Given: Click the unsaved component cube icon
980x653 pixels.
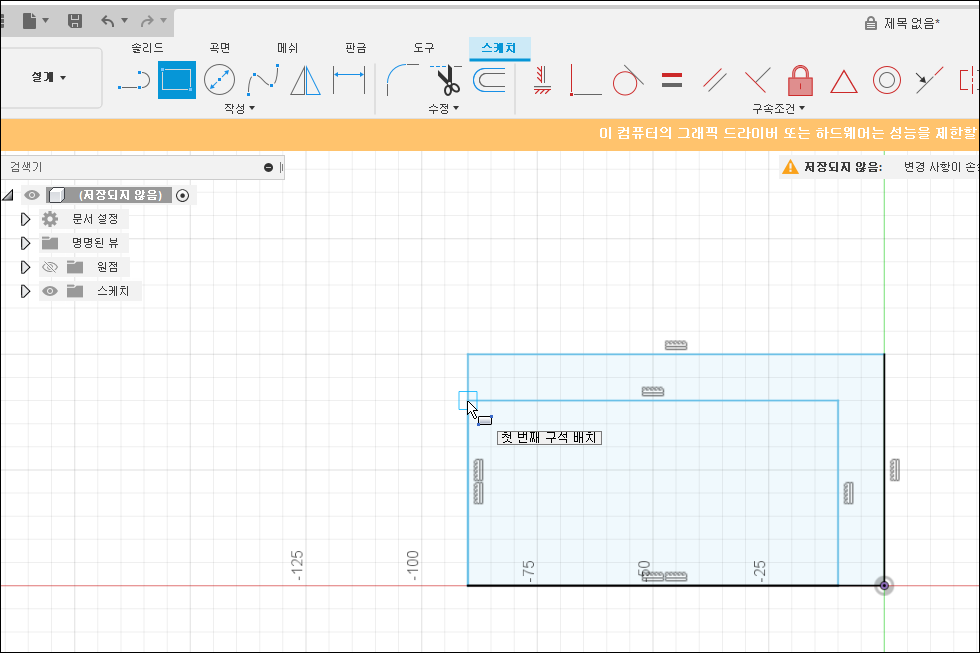Looking at the screenshot, I should tap(57, 196).
